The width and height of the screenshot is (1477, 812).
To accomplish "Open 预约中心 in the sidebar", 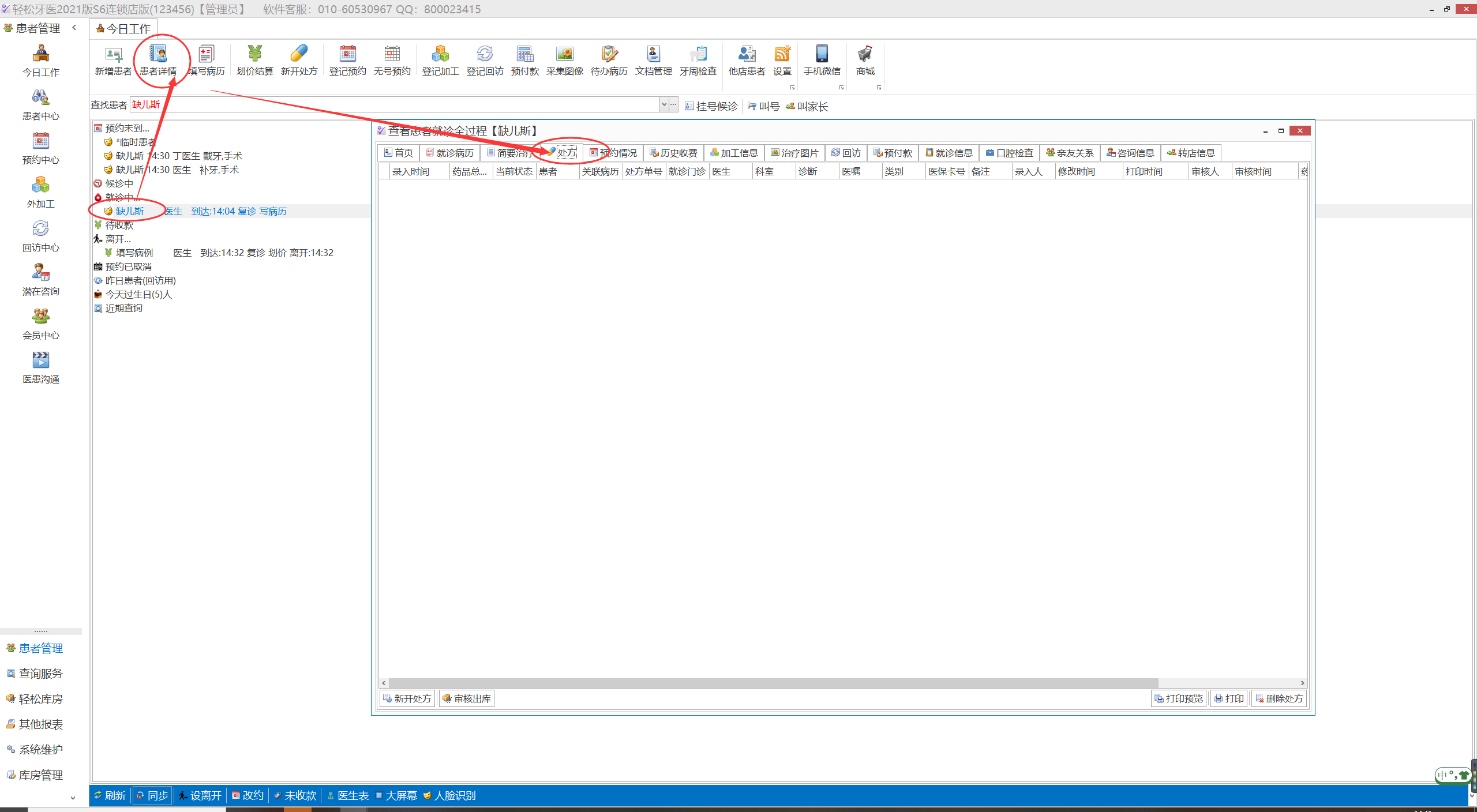I will tap(40, 148).
